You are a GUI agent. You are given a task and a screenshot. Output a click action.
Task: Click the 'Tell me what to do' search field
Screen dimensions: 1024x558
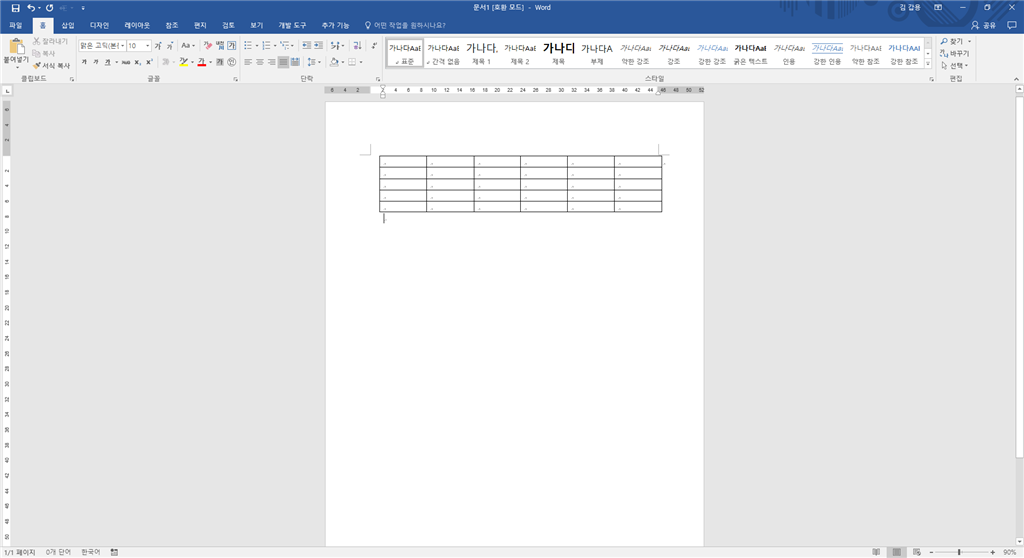point(405,25)
